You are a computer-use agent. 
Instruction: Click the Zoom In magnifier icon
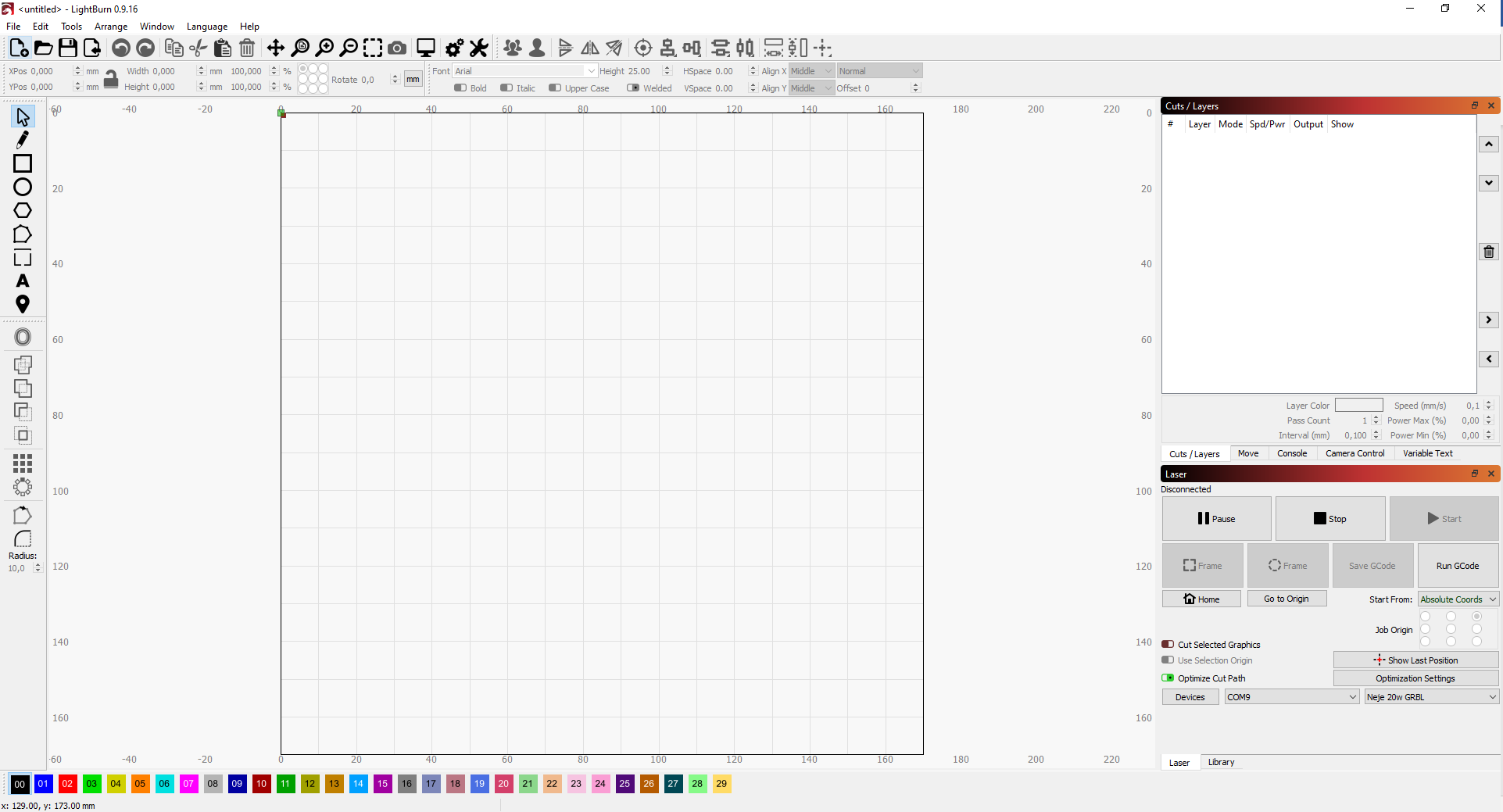tap(325, 48)
